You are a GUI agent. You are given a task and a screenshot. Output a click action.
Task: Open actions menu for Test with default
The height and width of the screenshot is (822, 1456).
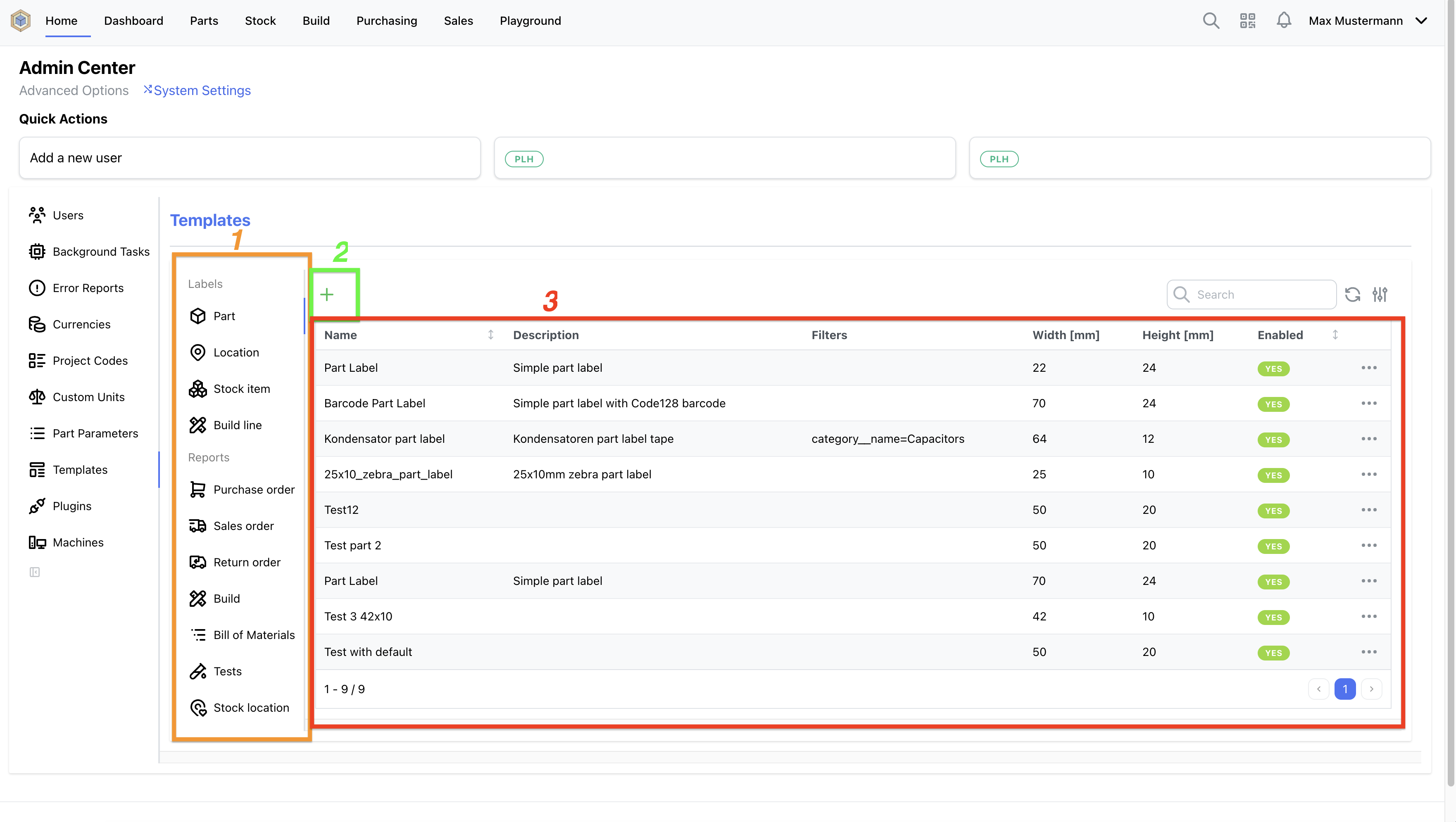pyautogui.click(x=1369, y=652)
